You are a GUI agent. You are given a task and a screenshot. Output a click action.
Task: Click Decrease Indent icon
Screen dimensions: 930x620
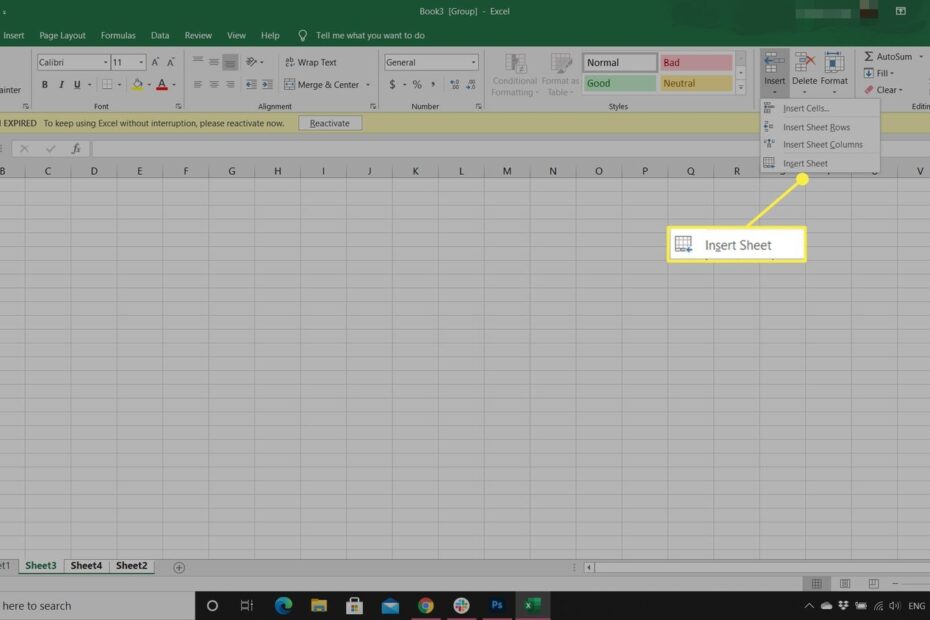251,85
